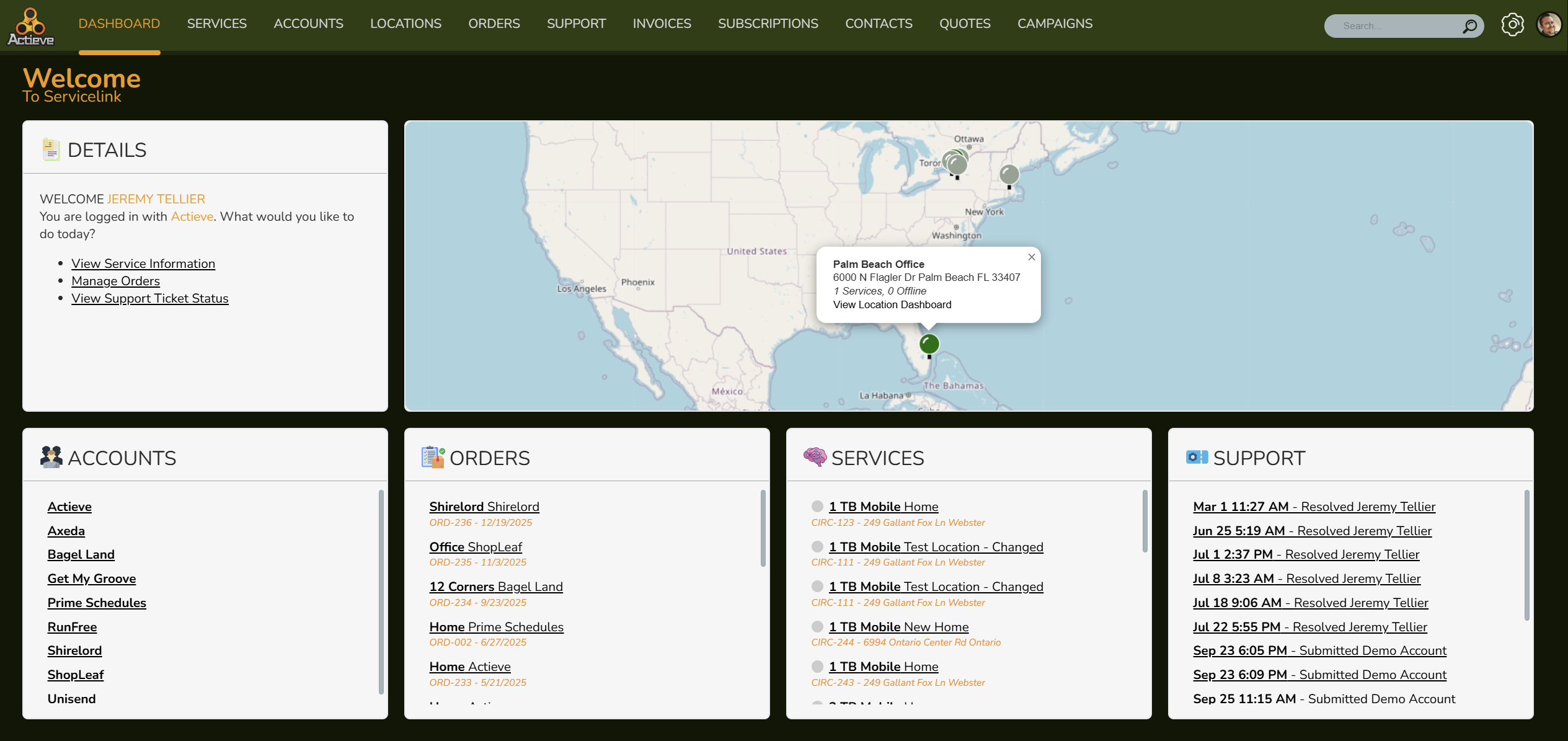Click the search magnifier icon
Screen dimensions: 1568x741
1469,26
